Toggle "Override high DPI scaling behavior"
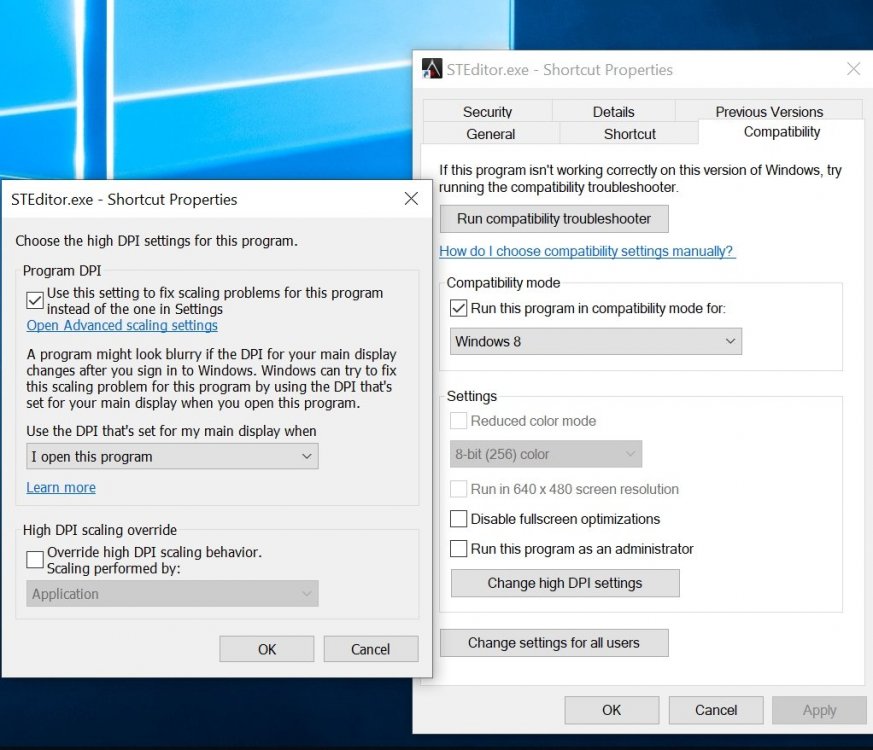Image resolution: width=873 pixels, height=750 pixels. (x=35, y=560)
